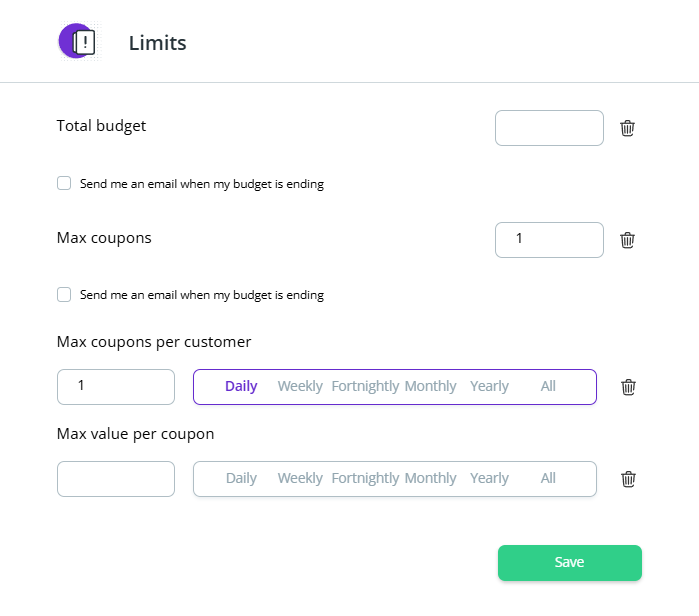Delete the Max coupons limit

pyautogui.click(x=627, y=240)
